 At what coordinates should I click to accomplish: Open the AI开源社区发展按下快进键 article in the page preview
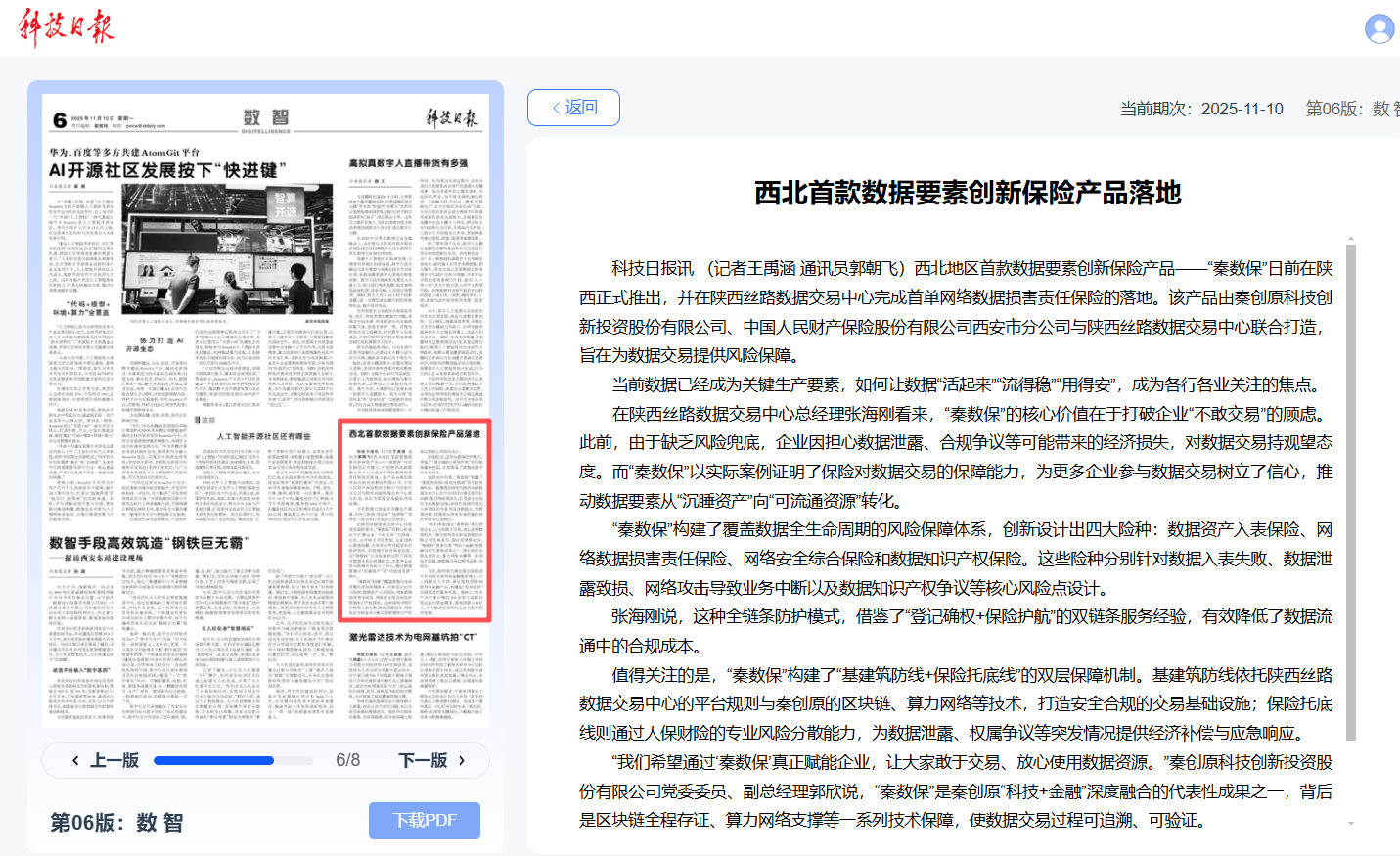(x=167, y=170)
